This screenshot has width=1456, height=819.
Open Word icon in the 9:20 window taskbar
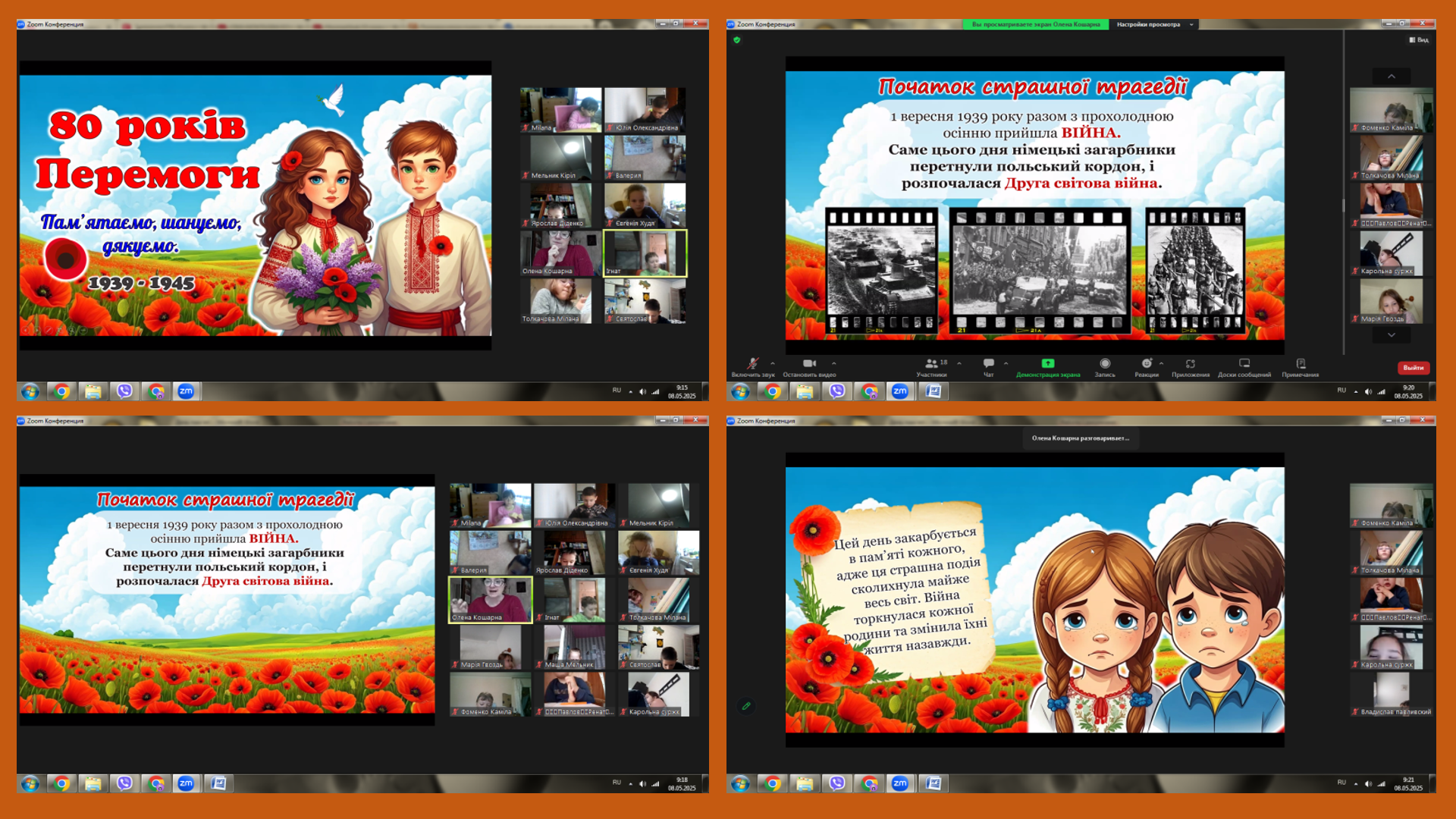(x=934, y=391)
